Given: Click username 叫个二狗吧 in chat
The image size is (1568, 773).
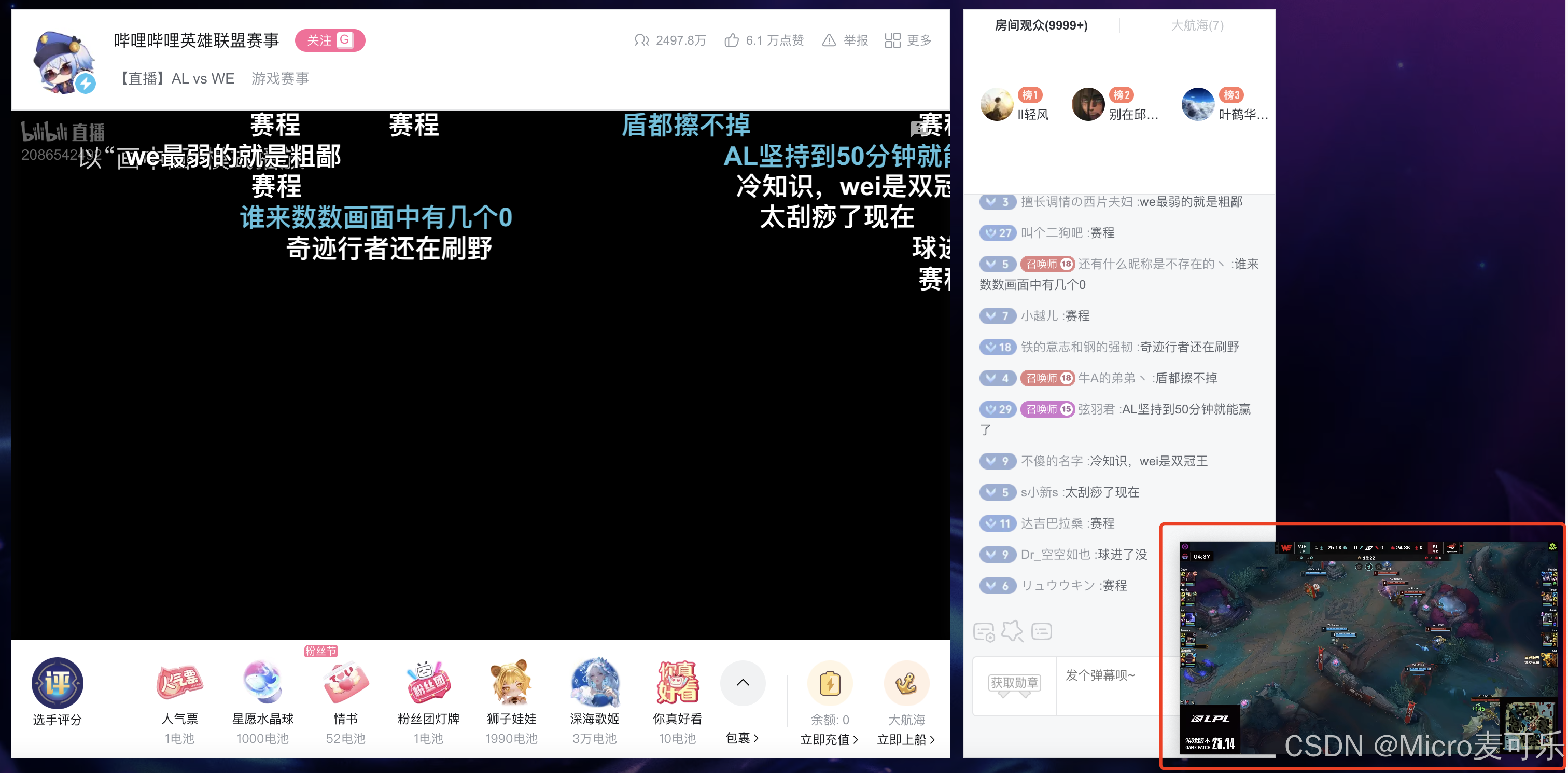Looking at the screenshot, I should point(1052,233).
